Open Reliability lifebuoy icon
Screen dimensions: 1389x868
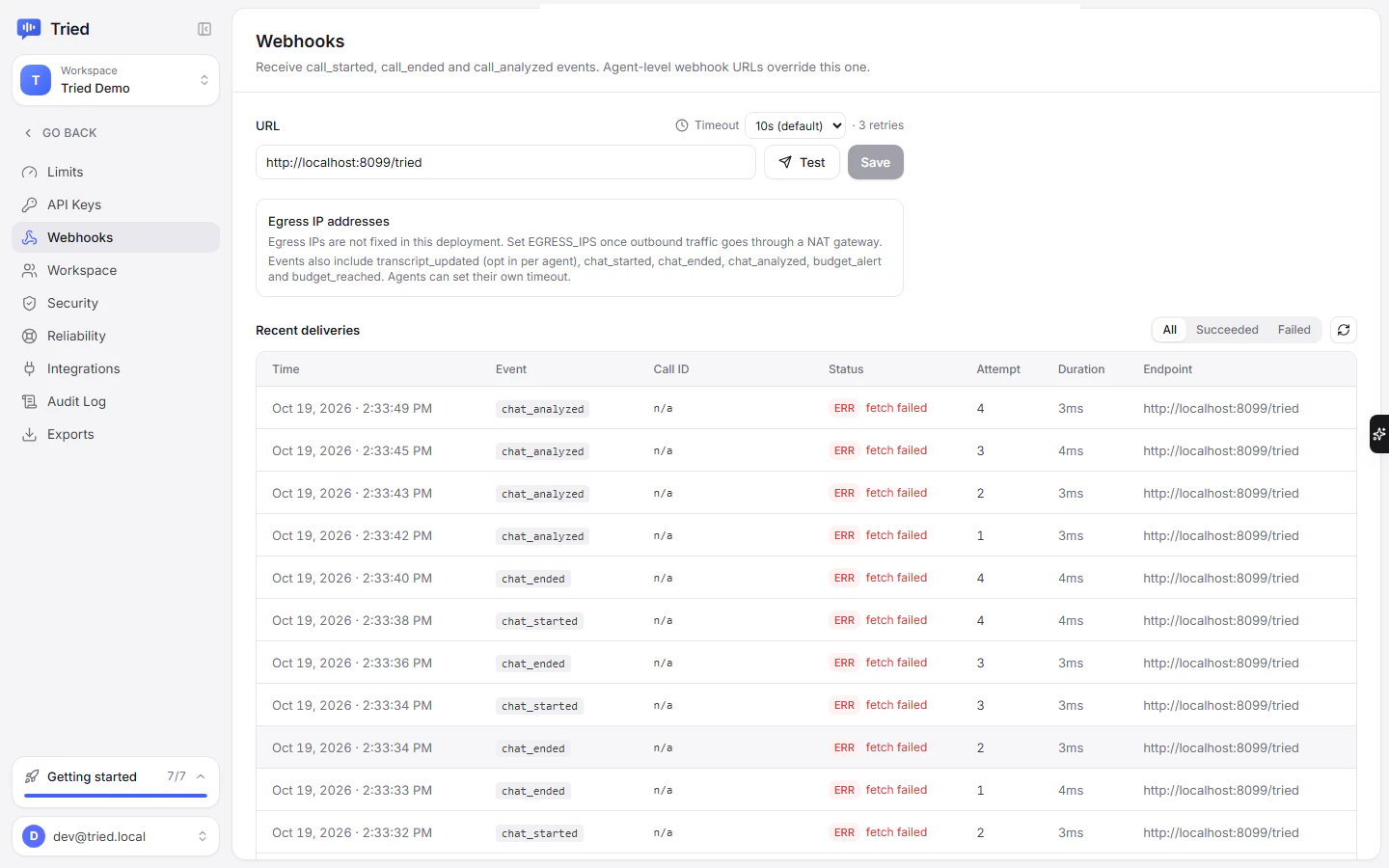coord(30,336)
